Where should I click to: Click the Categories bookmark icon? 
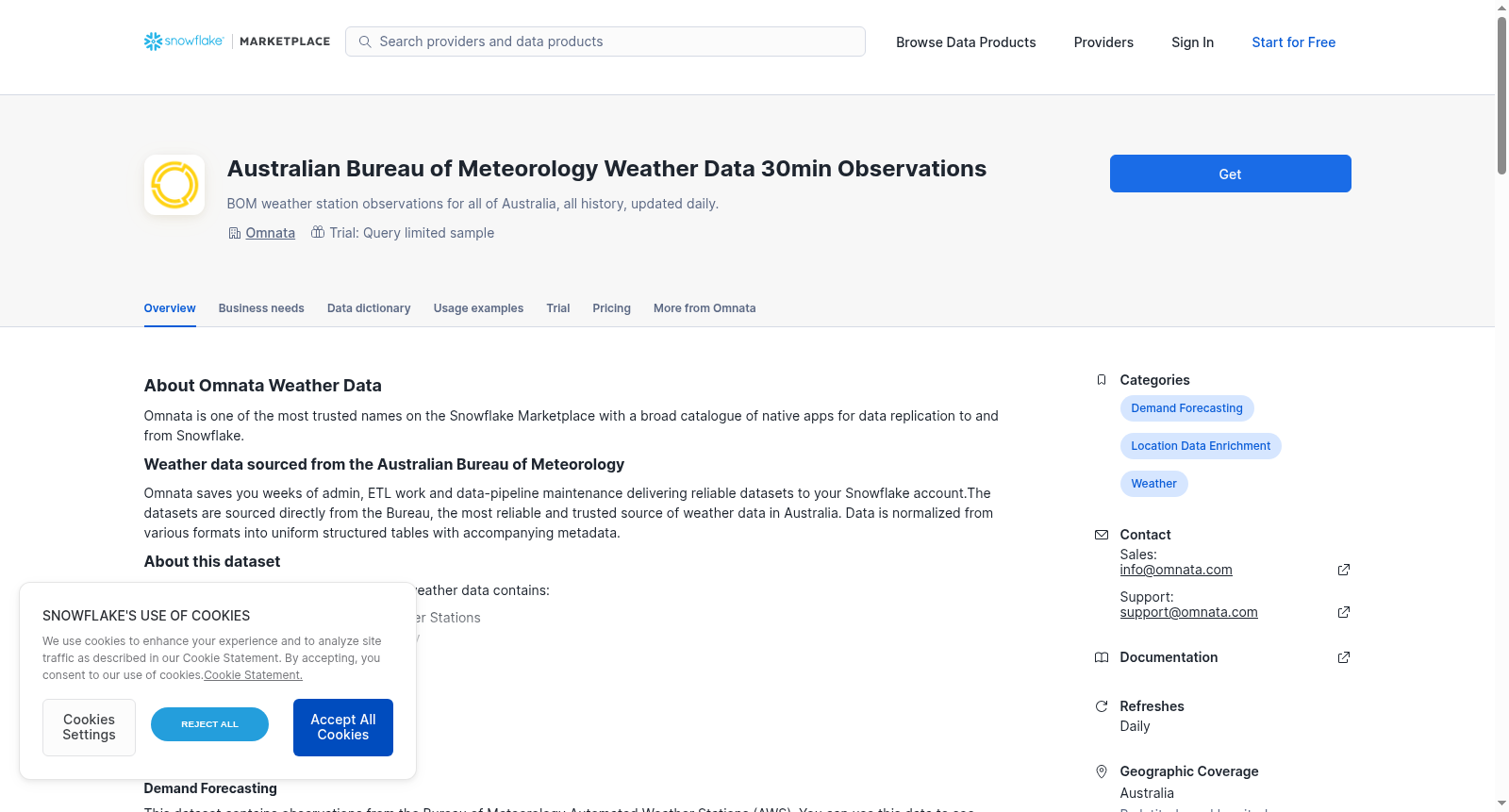[1101, 380]
